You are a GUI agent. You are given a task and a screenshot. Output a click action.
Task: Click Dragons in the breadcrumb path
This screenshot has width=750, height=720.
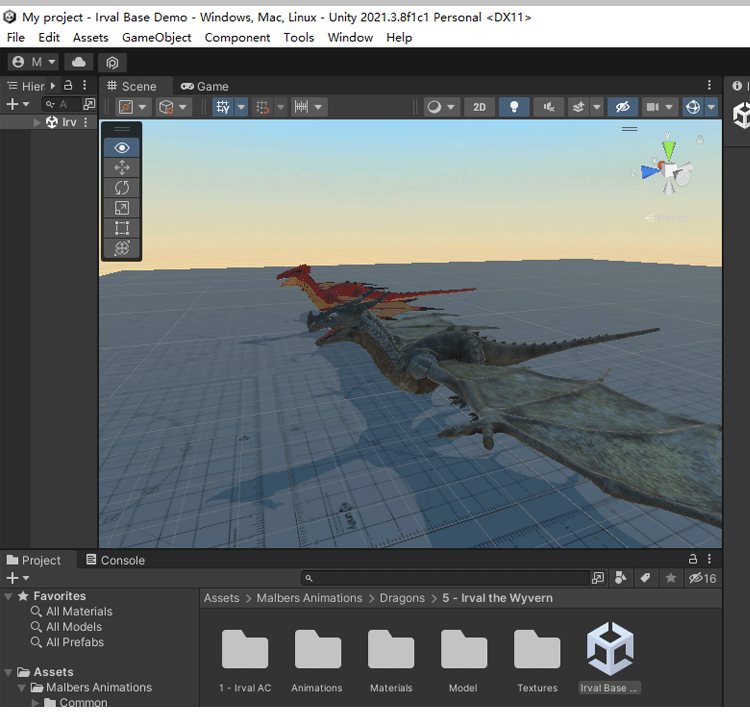click(402, 598)
